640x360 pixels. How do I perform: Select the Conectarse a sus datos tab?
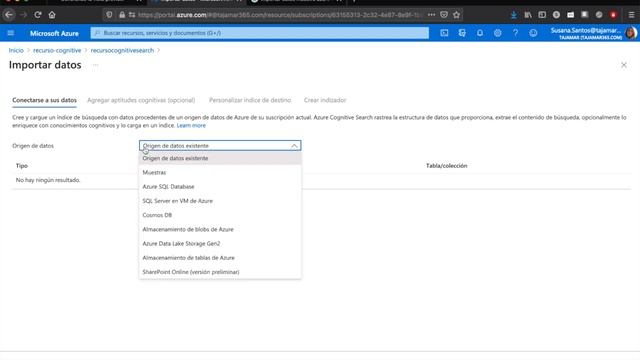[44, 100]
